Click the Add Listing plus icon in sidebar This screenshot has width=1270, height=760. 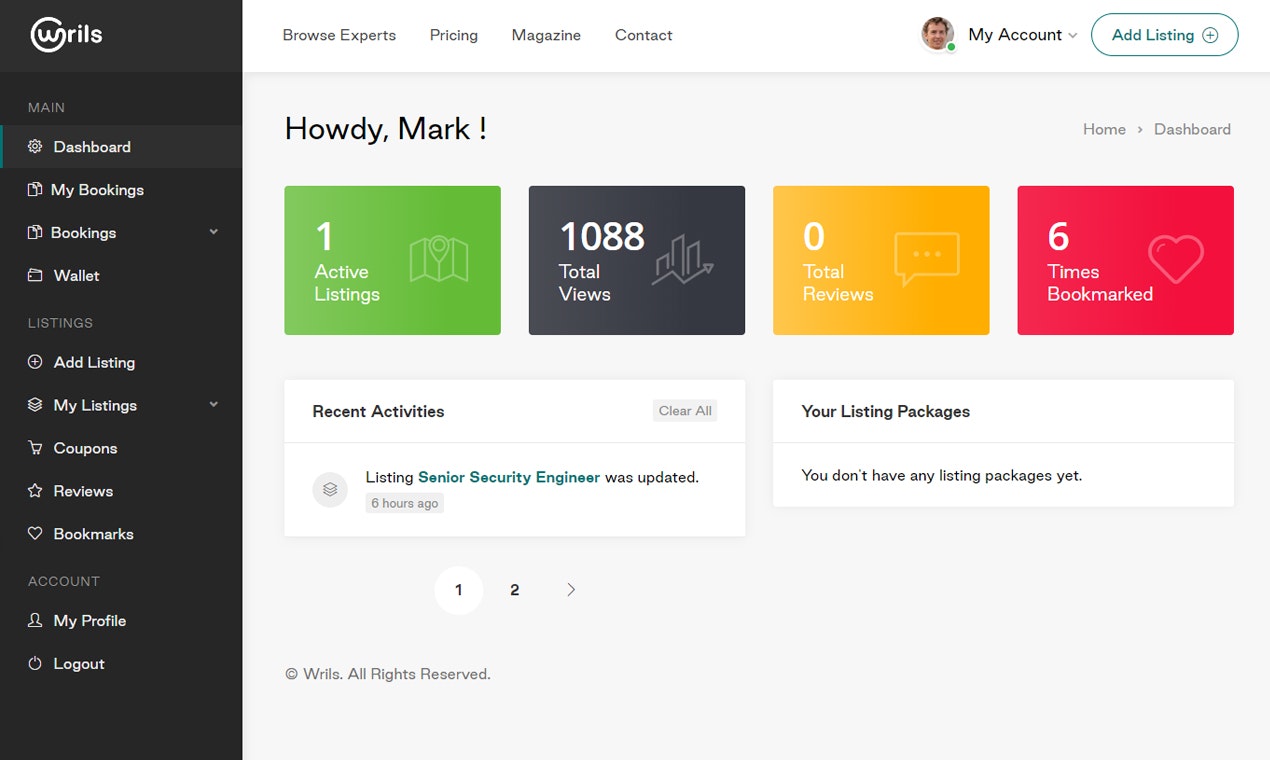coord(33,362)
